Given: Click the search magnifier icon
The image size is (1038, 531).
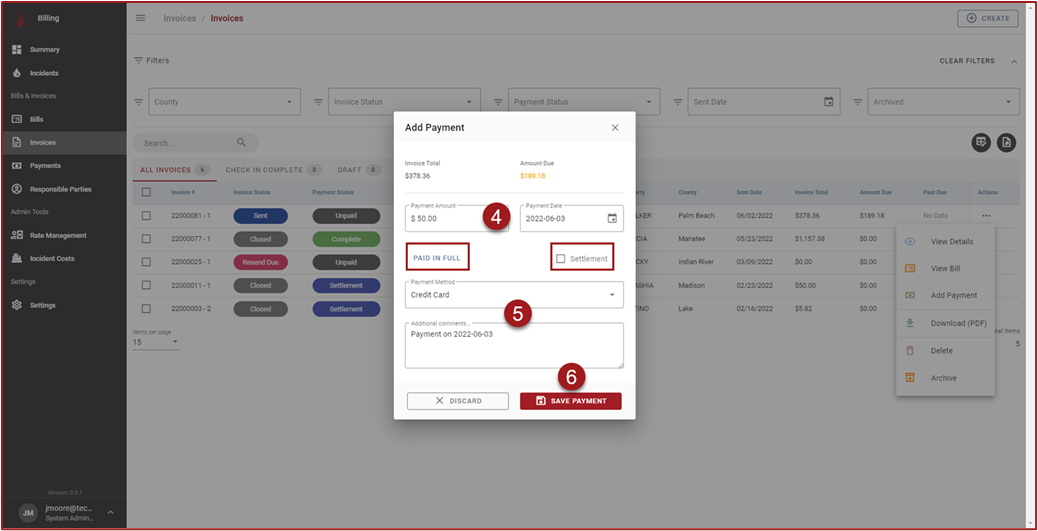Looking at the screenshot, I should point(241,143).
